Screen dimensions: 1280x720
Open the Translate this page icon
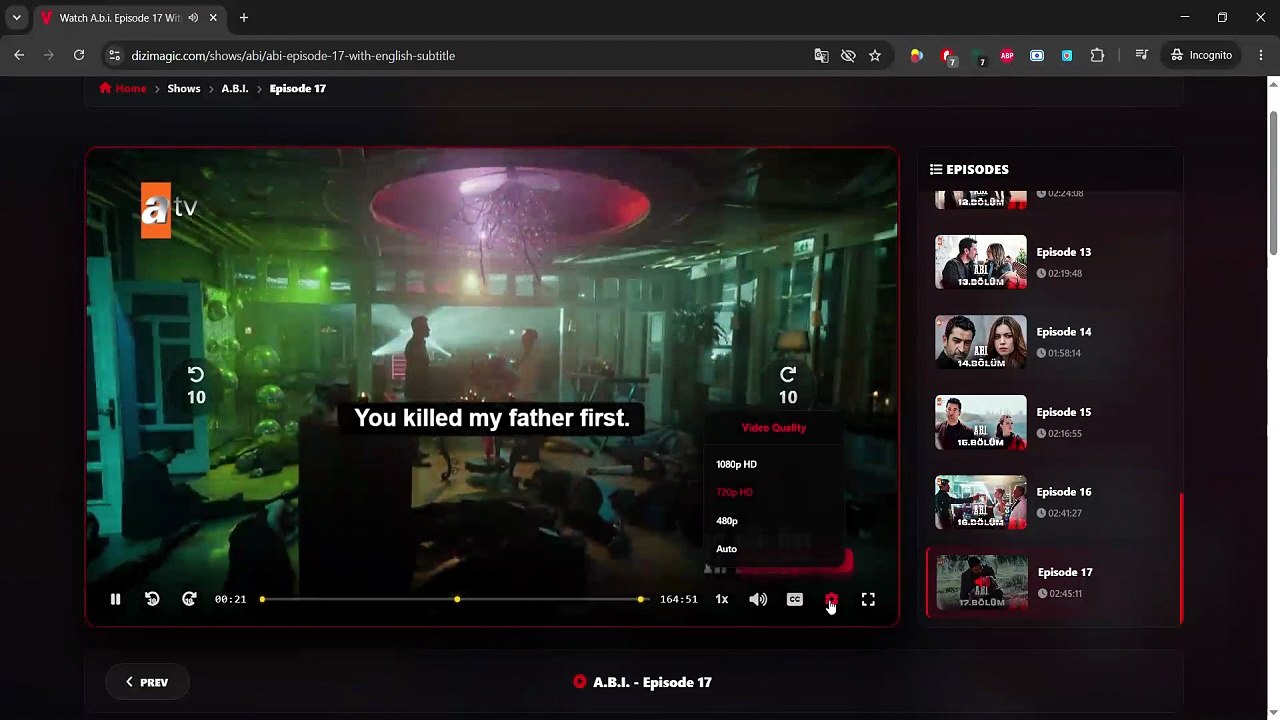pos(821,56)
